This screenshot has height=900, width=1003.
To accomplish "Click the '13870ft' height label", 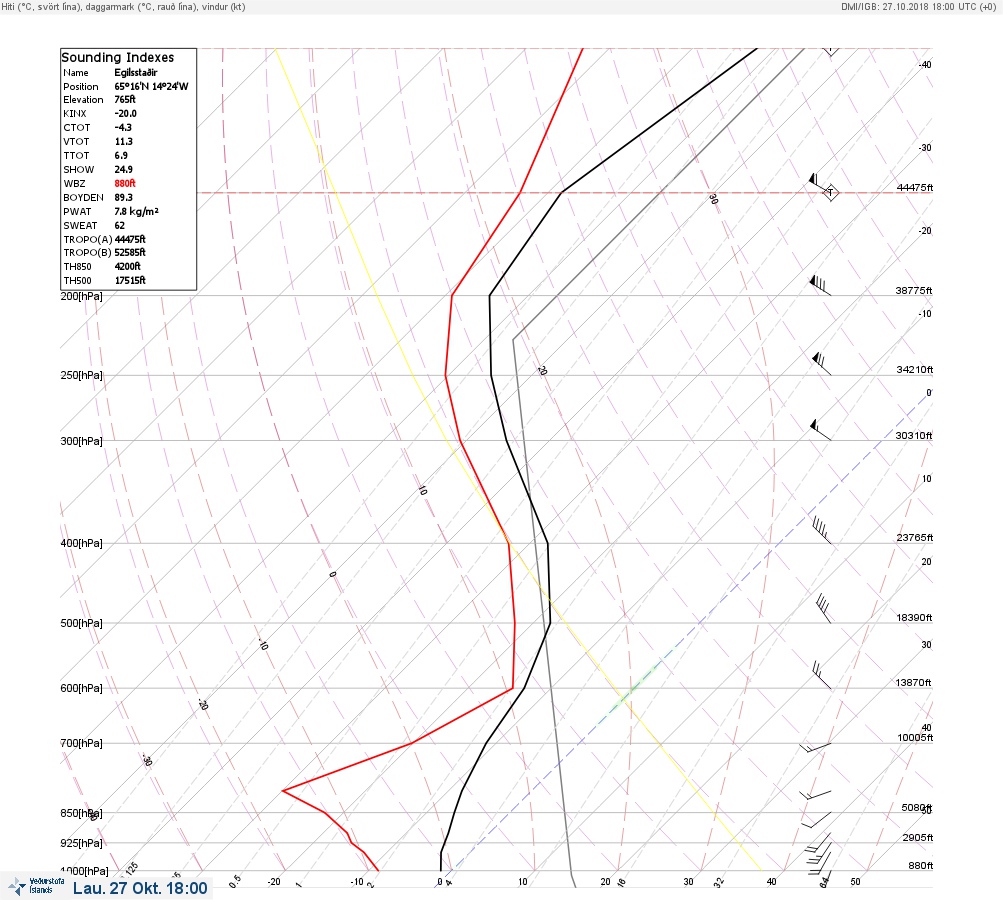I will tap(913, 683).
